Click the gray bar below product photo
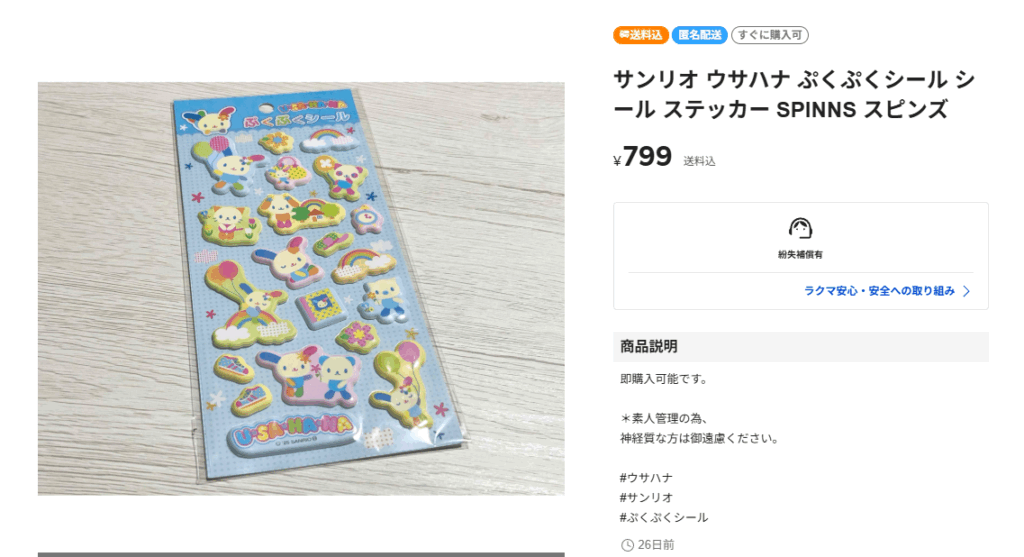 click(301, 554)
